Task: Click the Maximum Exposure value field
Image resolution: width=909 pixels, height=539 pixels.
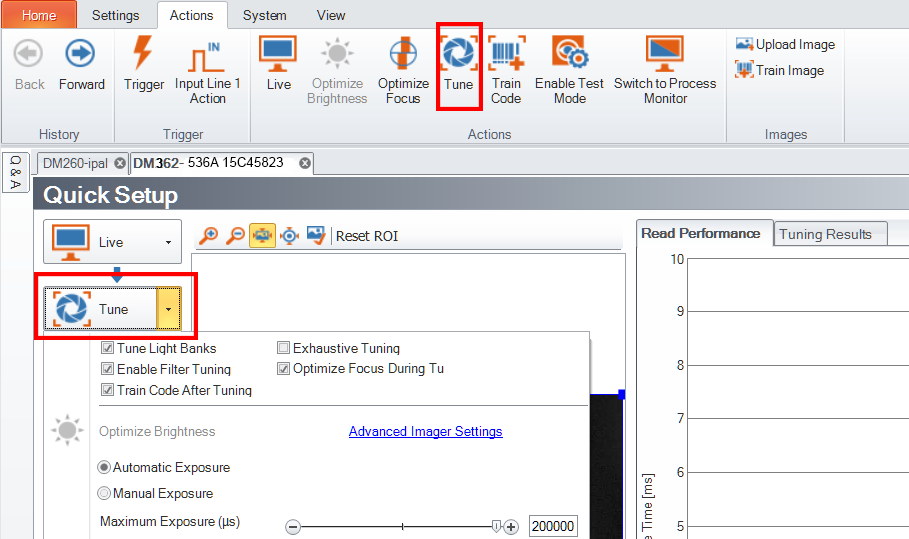Action: click(553, 527)
